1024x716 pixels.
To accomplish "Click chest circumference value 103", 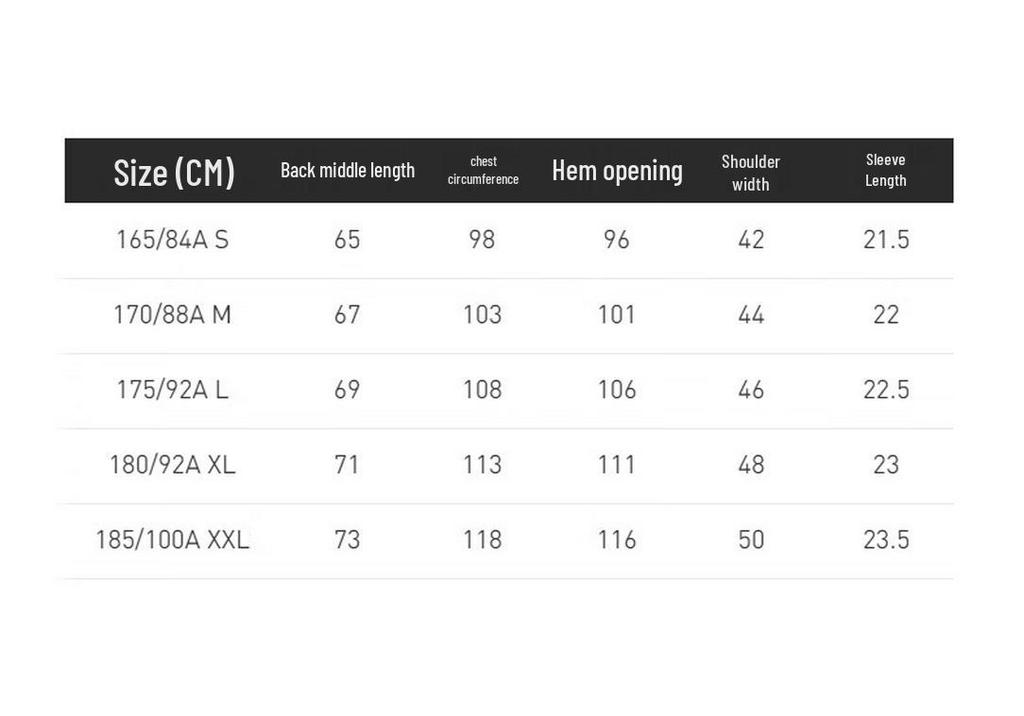I will (483, 315).
